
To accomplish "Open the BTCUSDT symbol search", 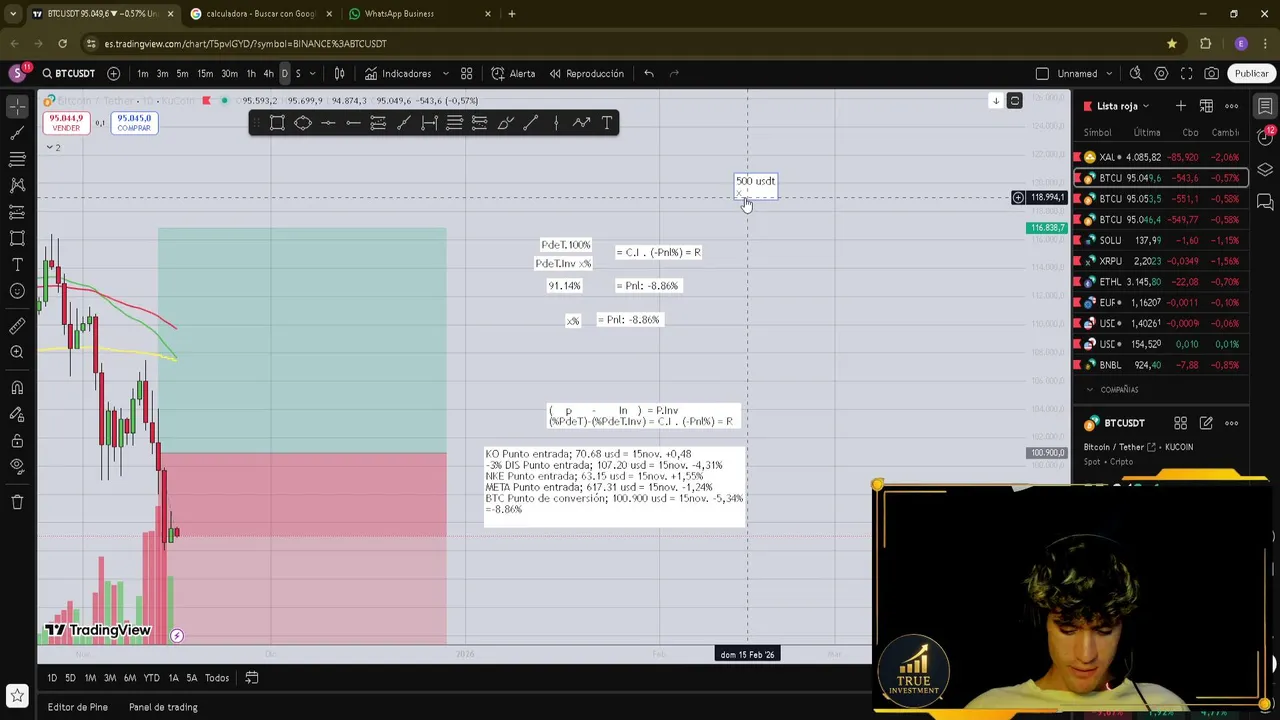I will (68, 73).
